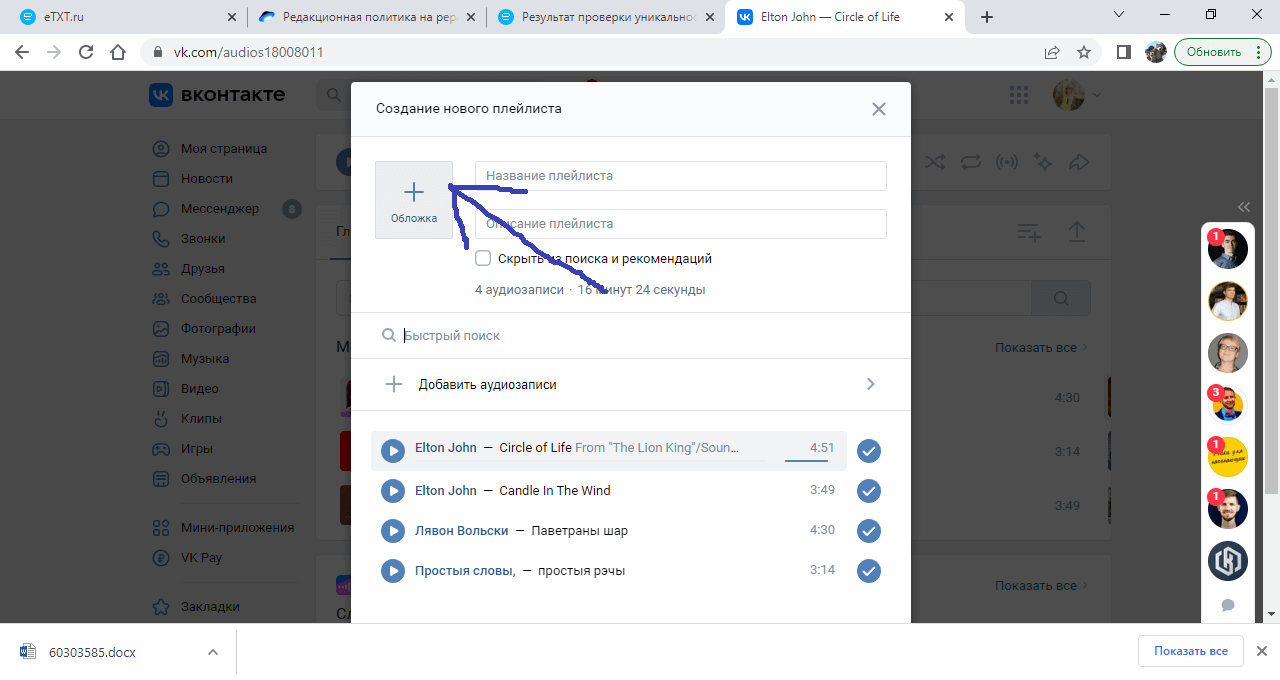The height and width of the screenshot is (680, 1280).
Task: Open Add audio recordings row
Action: 631,384
